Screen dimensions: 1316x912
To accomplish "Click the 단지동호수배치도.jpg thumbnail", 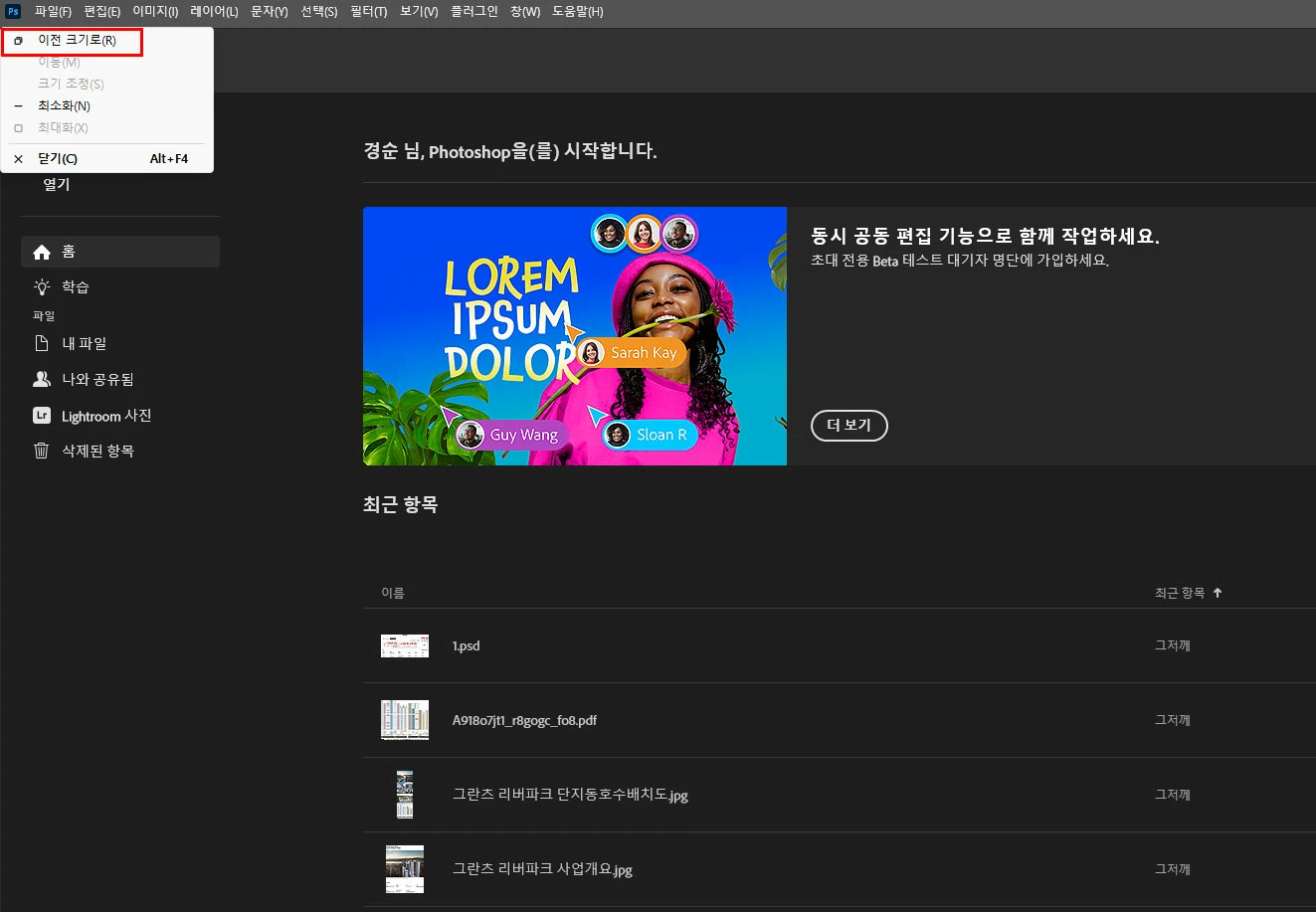I will click(x=405, y=795).
